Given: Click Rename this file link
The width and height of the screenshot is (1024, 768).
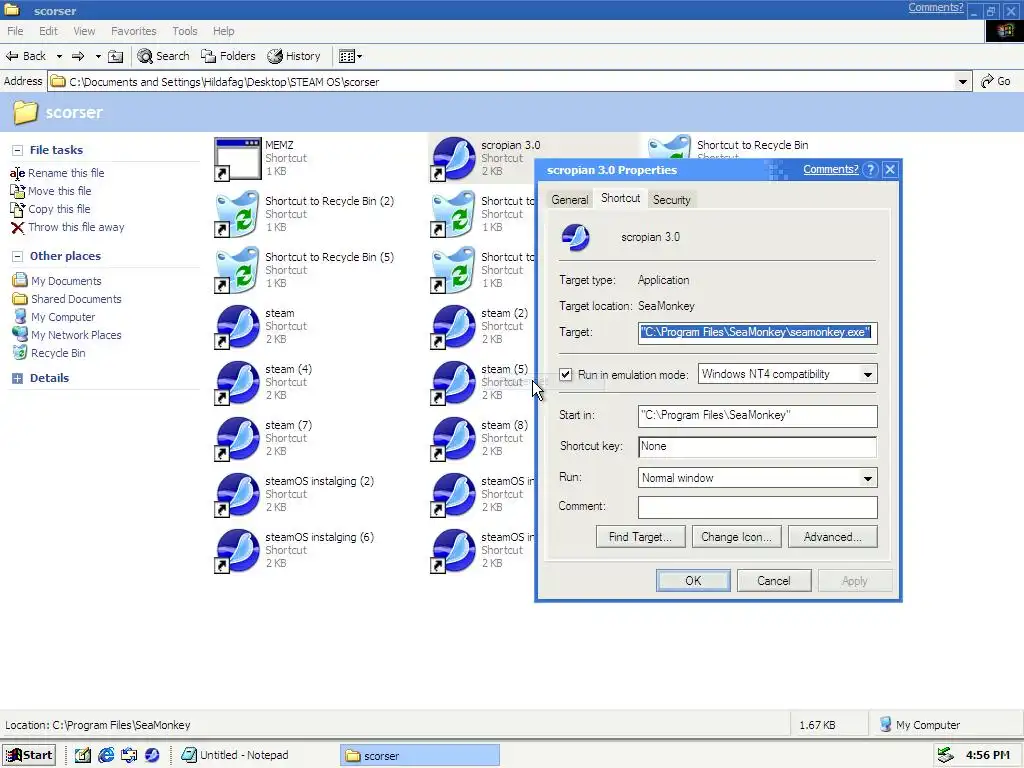Looking at the screenshot, I should click(66, 173).
